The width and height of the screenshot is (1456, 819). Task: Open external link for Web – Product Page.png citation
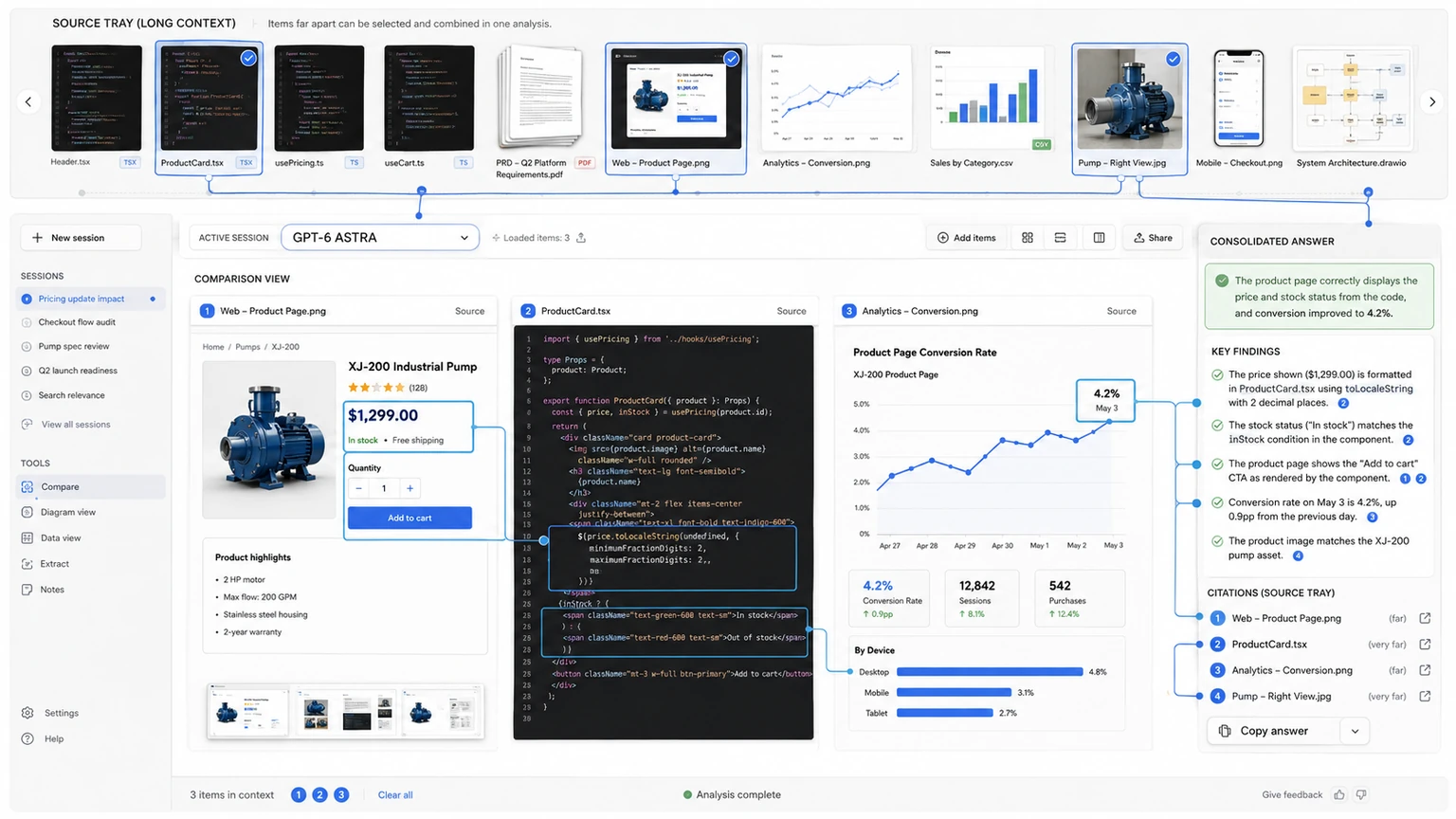(x=1425, y=618)
